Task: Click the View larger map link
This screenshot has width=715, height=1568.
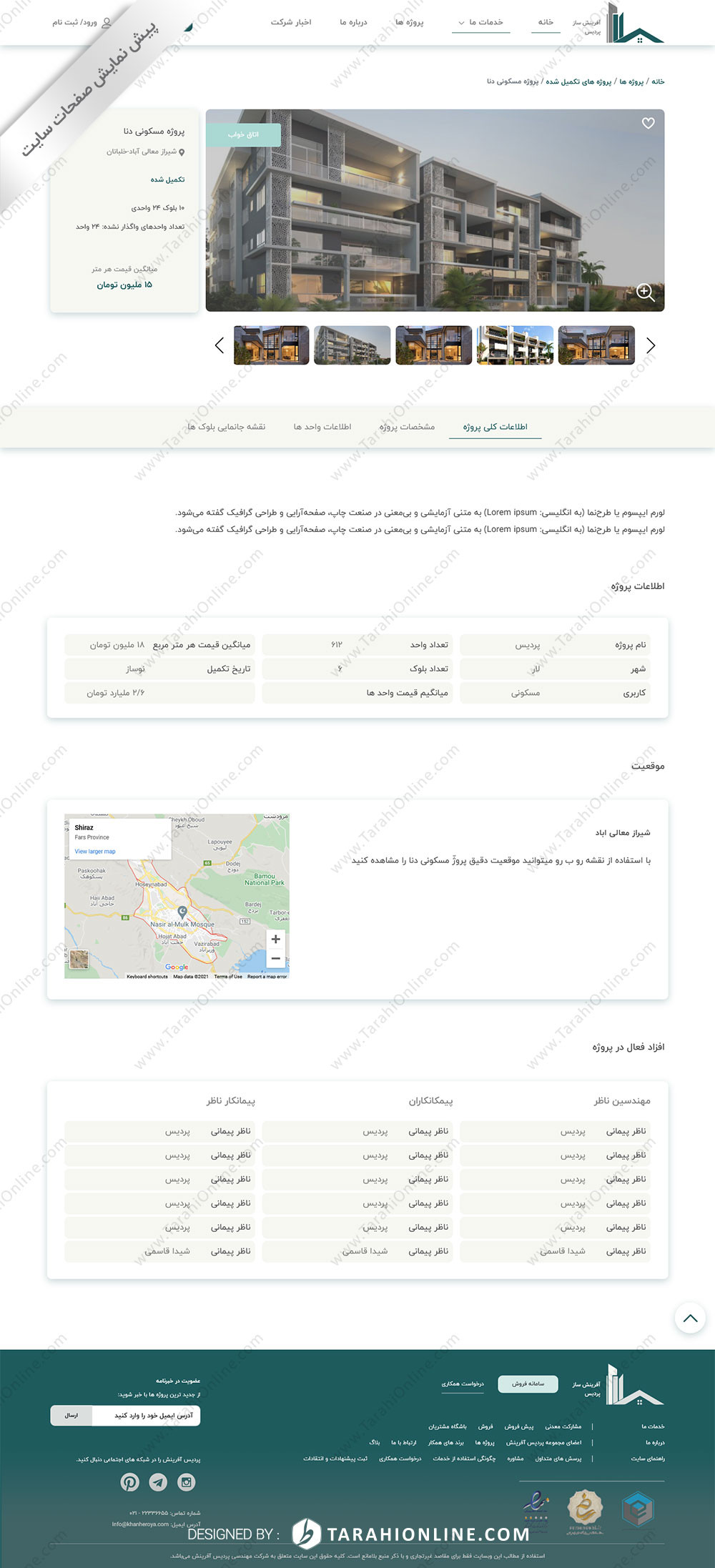Action: pyautogui.click(x=95, y=852)
